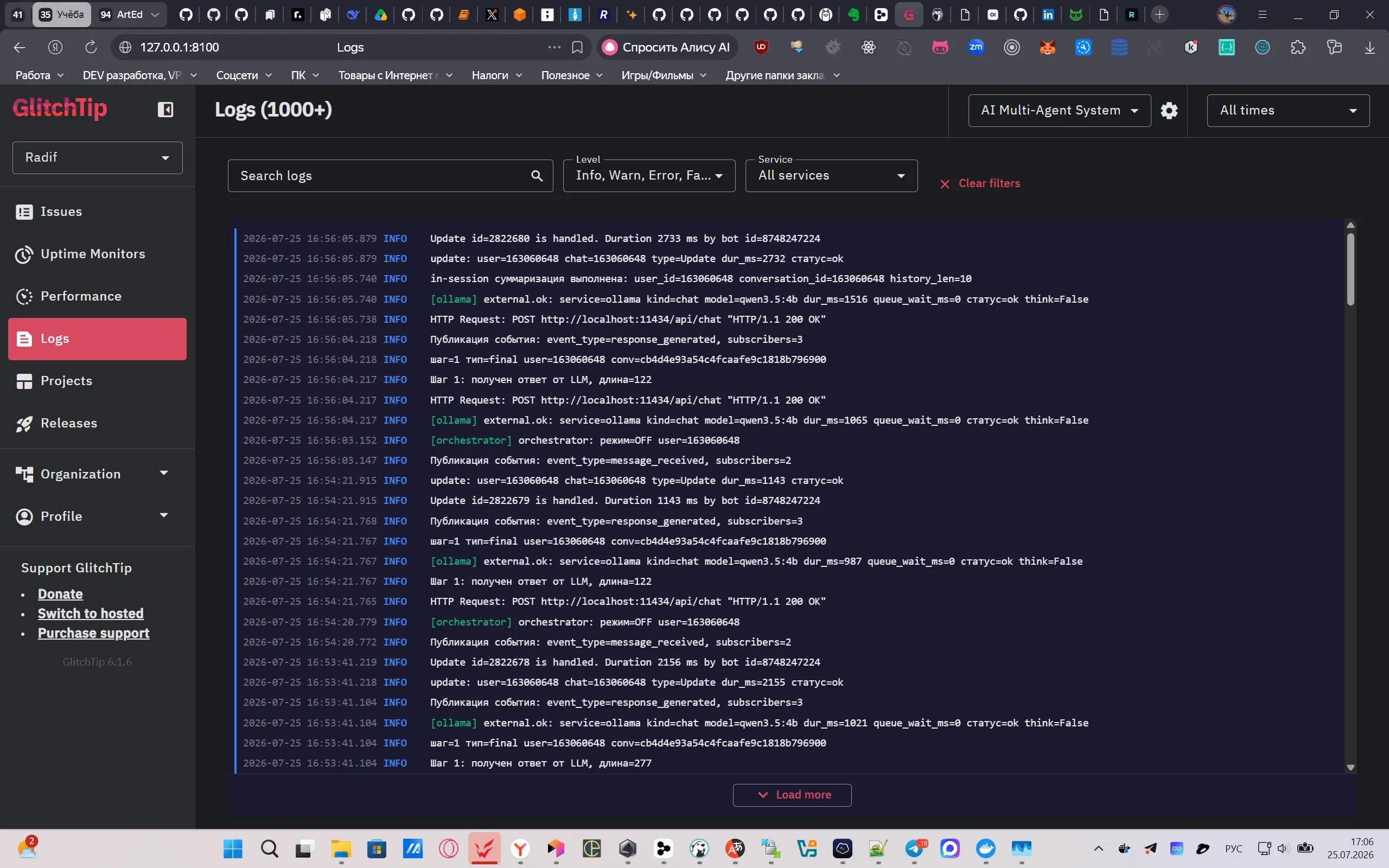Select the Logs sidebar item
Viewport: 1389px width, 868px height.
point(98,339)
